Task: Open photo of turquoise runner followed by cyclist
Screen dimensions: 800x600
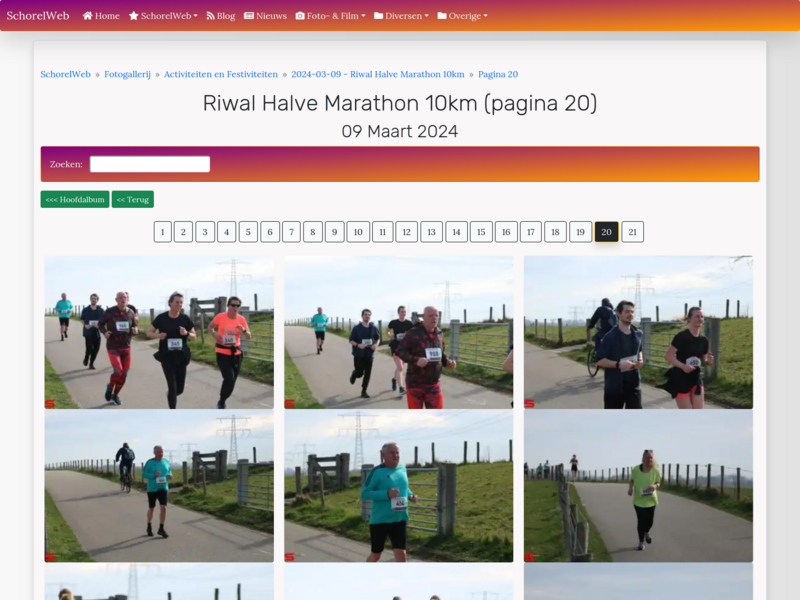Action: [159, 486]
